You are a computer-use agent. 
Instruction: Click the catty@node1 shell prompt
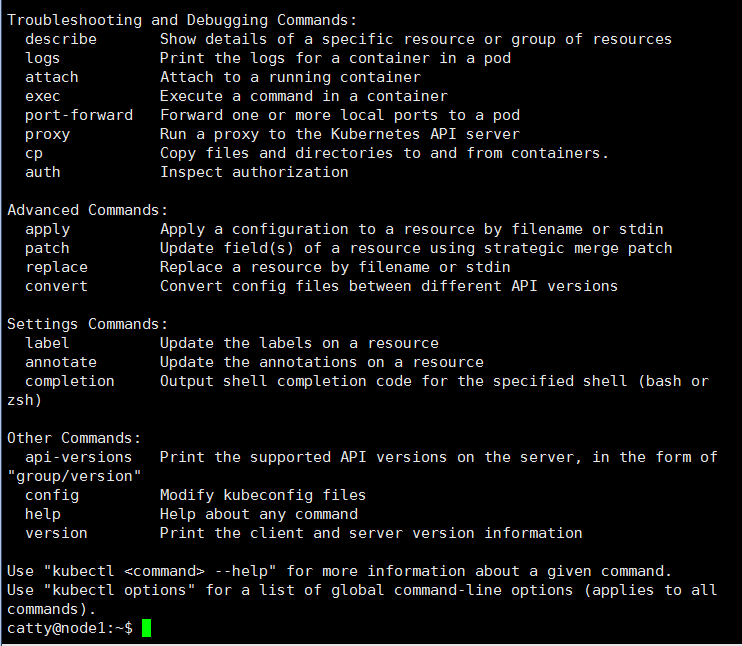pyautogui.click(x=70, y=628)
